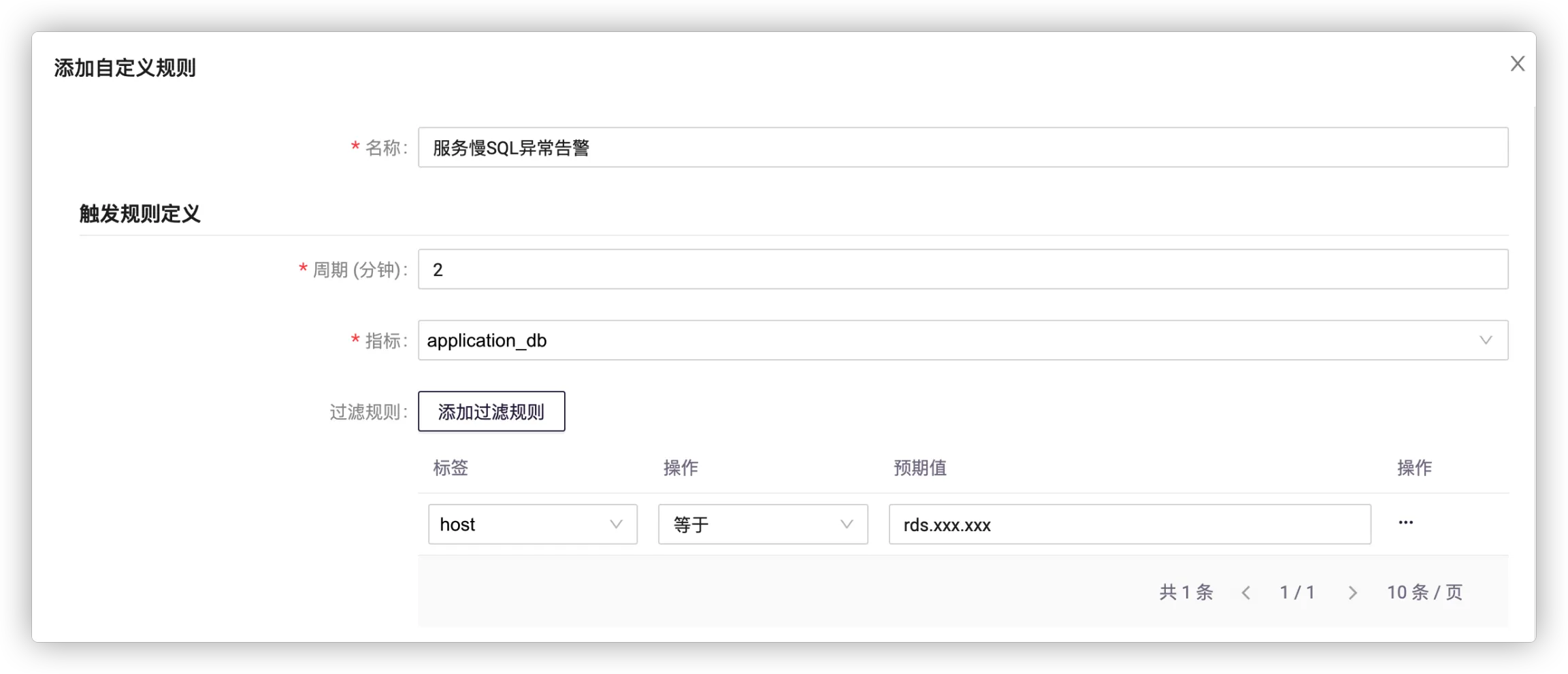Viewport: 1568px width, 674px height.
Task: Go to next page of filter rules
Action: point(1352,593)
